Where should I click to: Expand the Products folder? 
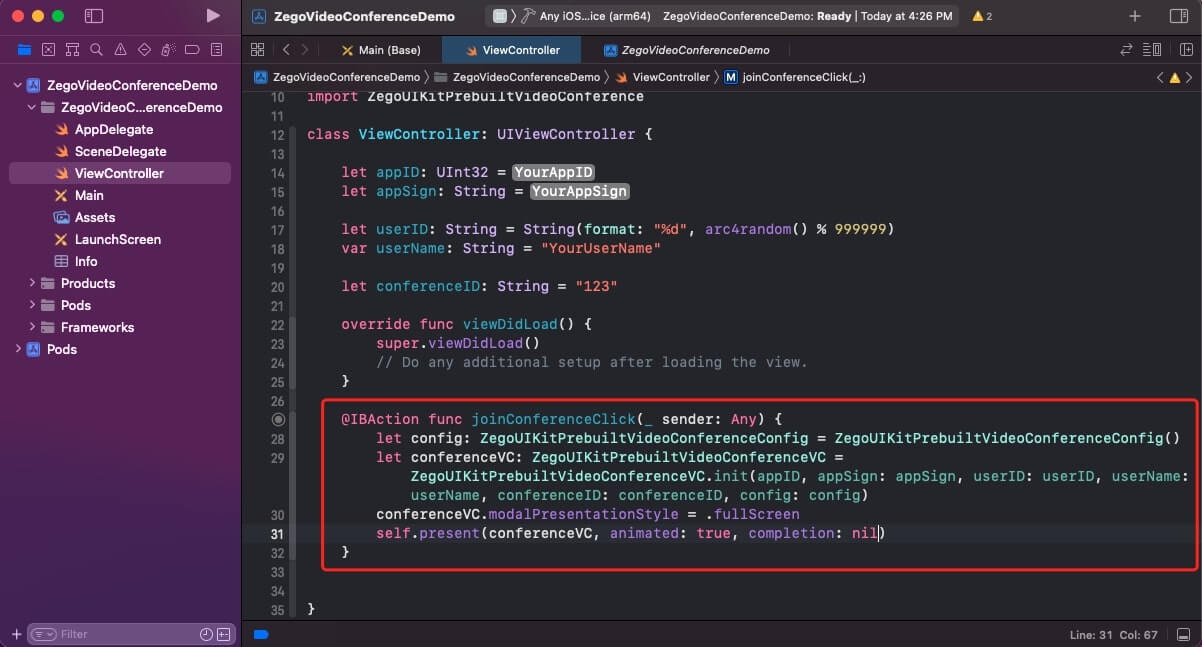pyautogui.click(x=32, y=284)
